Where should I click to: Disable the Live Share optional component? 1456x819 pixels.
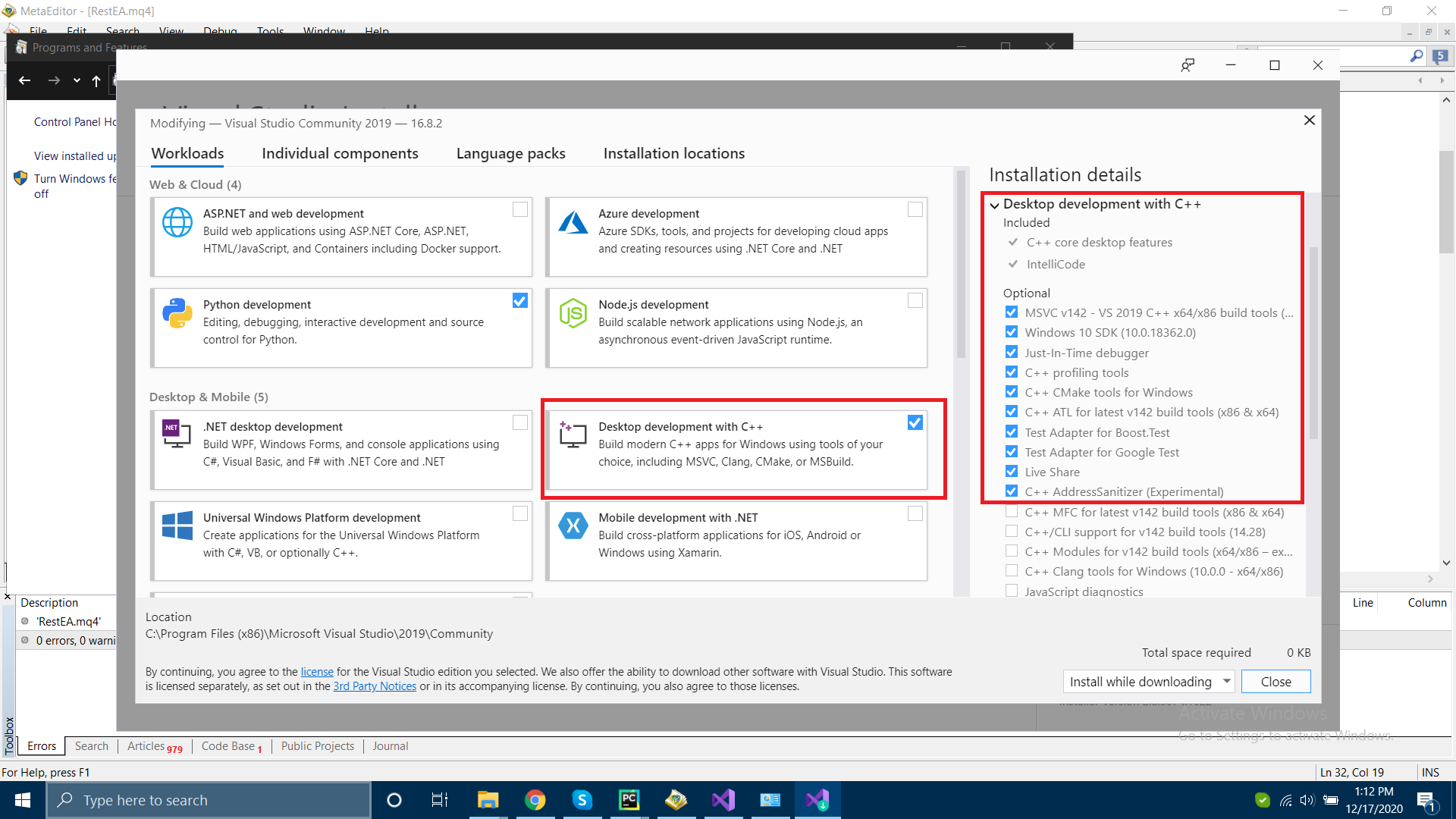coord(1012,471)
